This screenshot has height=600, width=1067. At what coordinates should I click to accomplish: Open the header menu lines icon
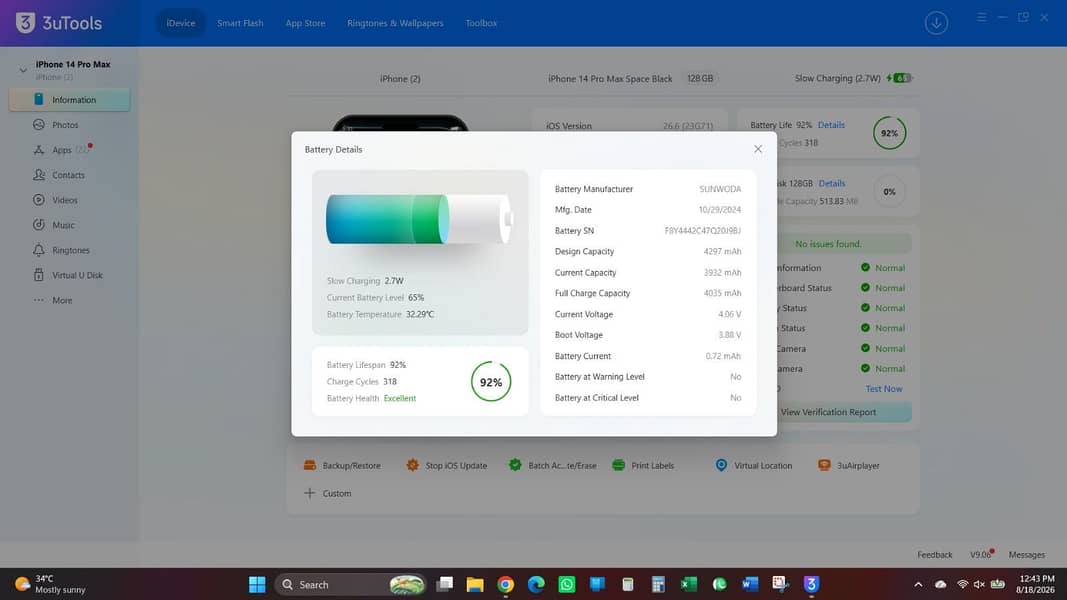tap(981, 17)
